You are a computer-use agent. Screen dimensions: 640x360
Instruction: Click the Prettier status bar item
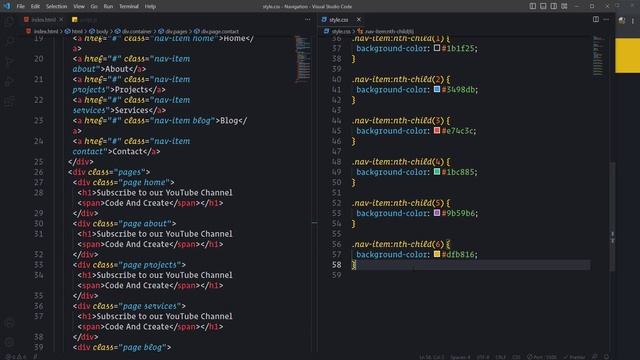(x=574, y=357)
